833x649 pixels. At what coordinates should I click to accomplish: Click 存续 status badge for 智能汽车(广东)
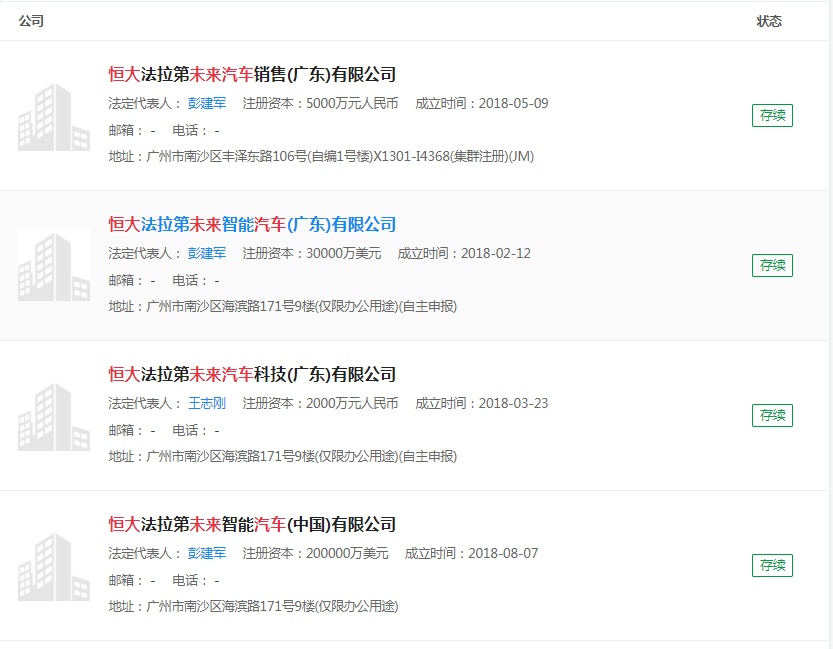coord(772,266)
